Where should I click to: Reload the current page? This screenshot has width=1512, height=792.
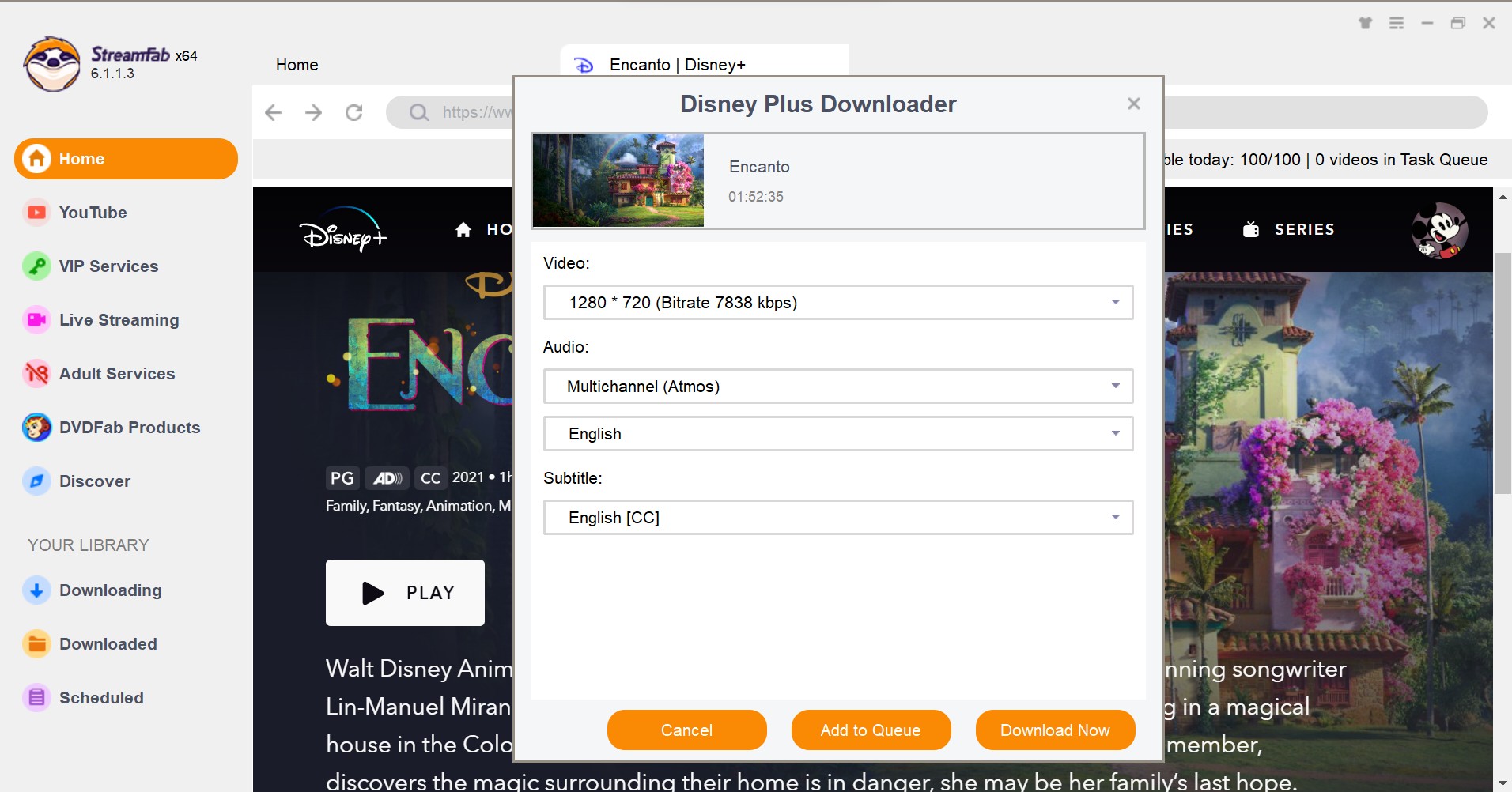tap(354, 112)
